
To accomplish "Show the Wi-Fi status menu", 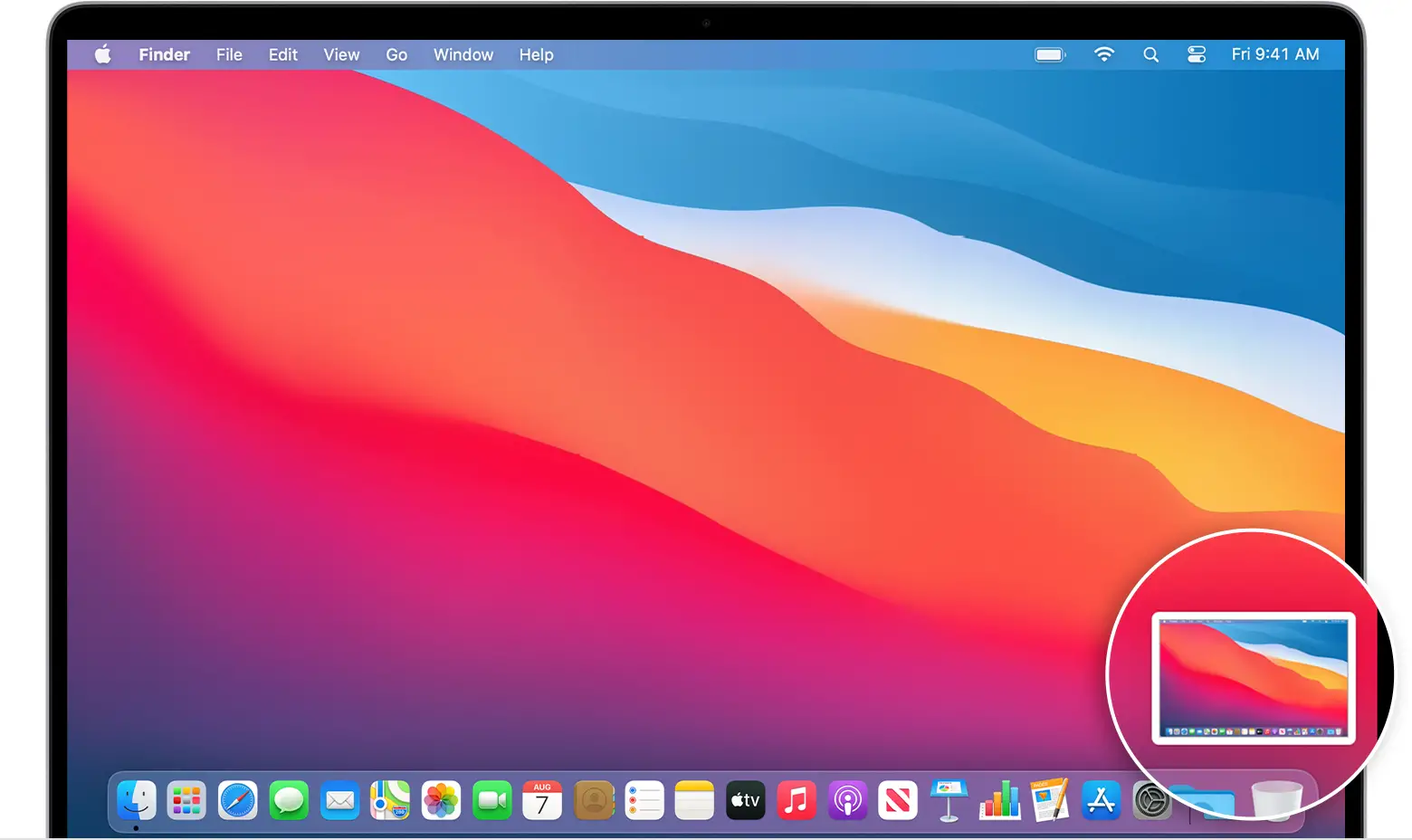I will (1103, 54).
